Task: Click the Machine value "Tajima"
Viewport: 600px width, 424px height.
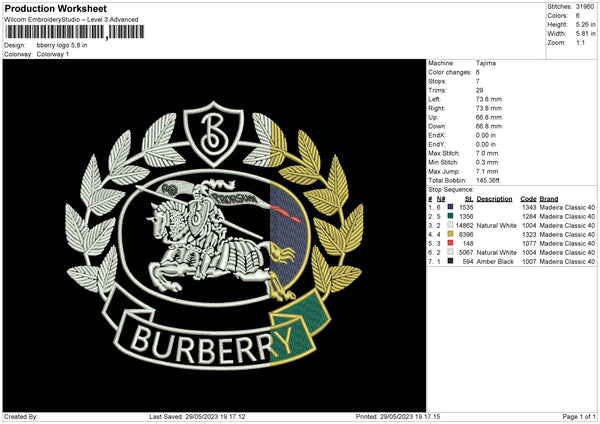Action: click(x=486, y=63)
